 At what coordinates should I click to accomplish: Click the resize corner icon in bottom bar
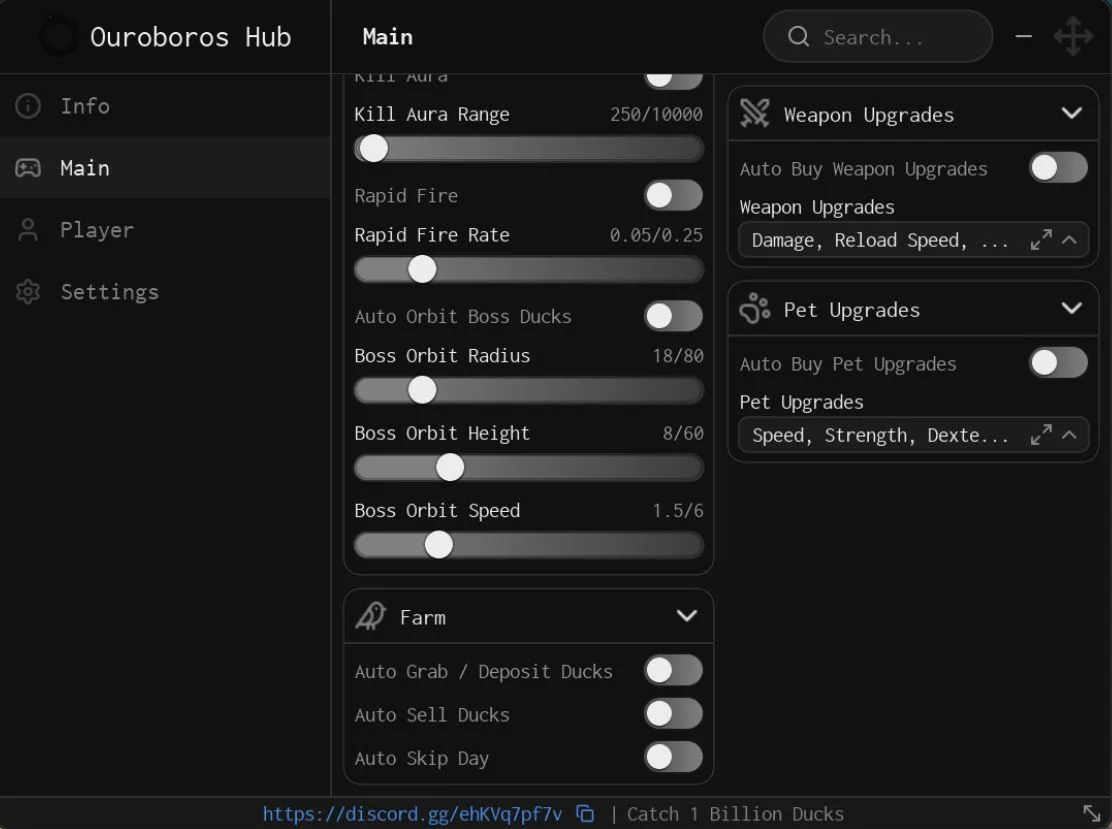point(1091,813)
